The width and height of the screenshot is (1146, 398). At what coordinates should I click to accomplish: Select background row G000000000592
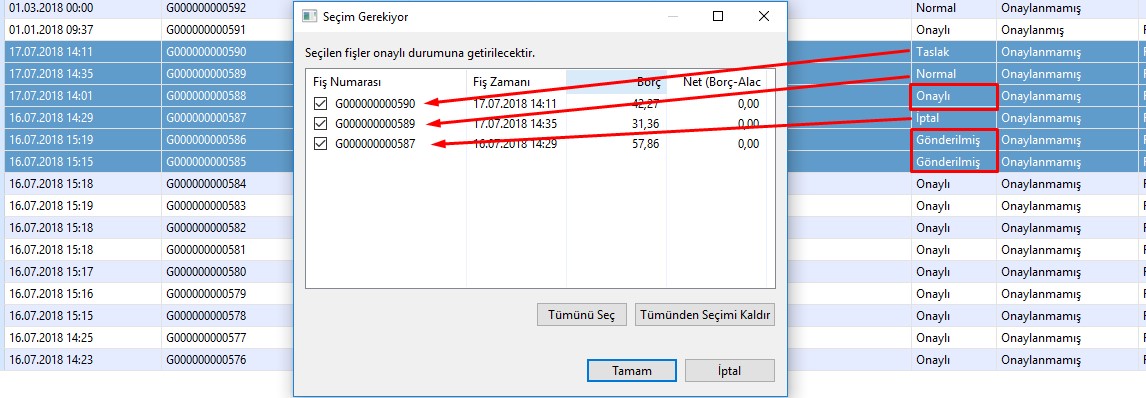(x=572, y=9)
